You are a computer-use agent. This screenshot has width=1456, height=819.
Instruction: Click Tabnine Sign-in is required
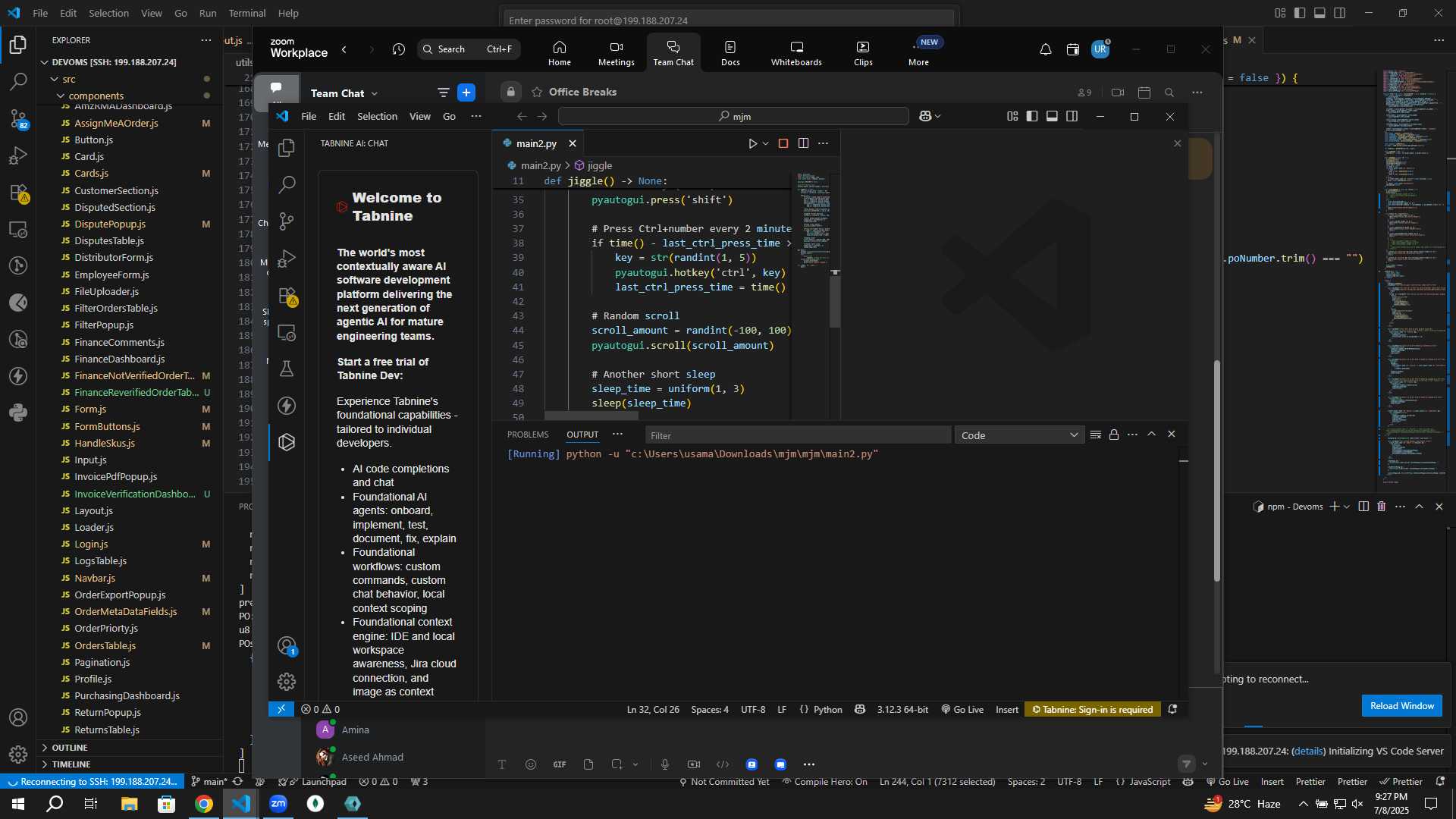(1092, 710)
